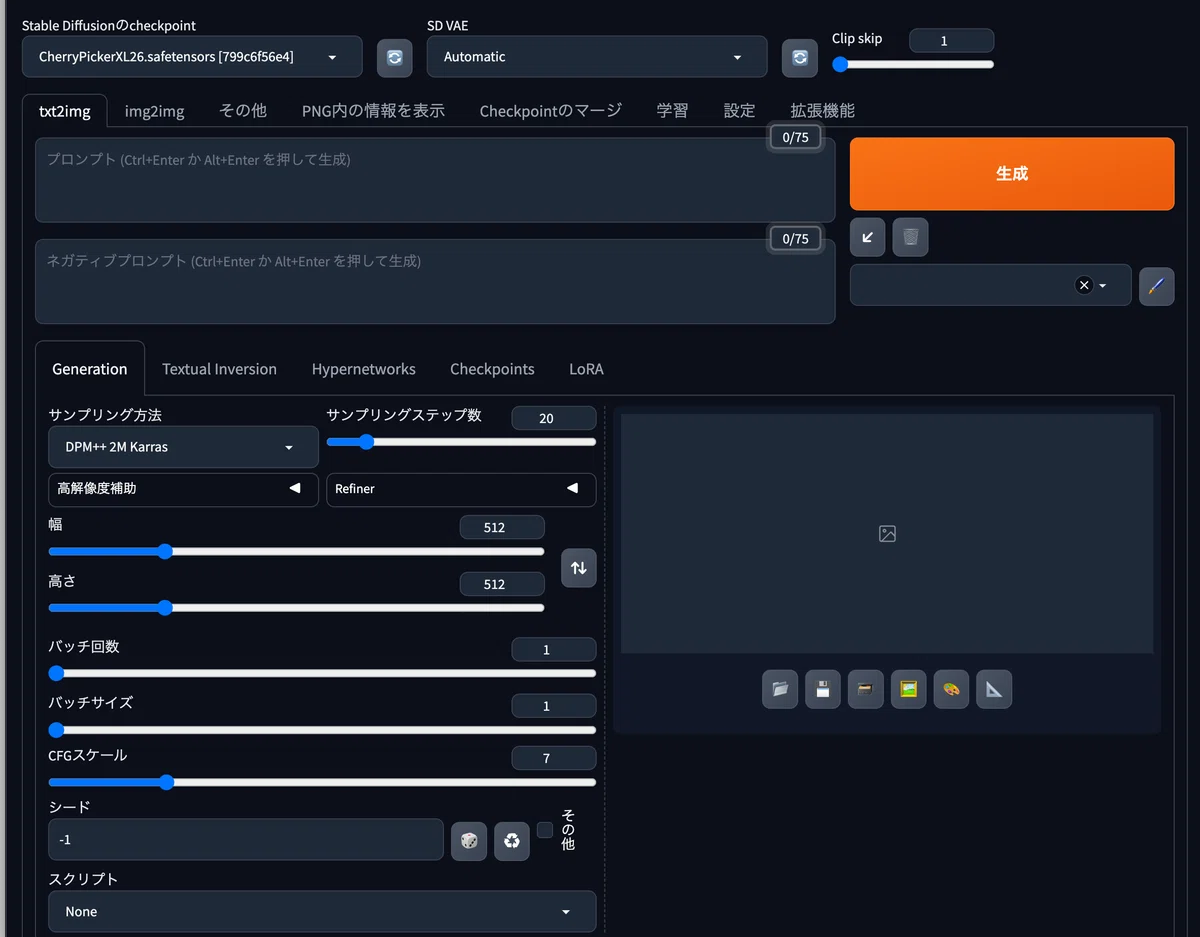Adjust the 幅 width slider
Screen dimensions: 1200x937
[x=296, y=551]
